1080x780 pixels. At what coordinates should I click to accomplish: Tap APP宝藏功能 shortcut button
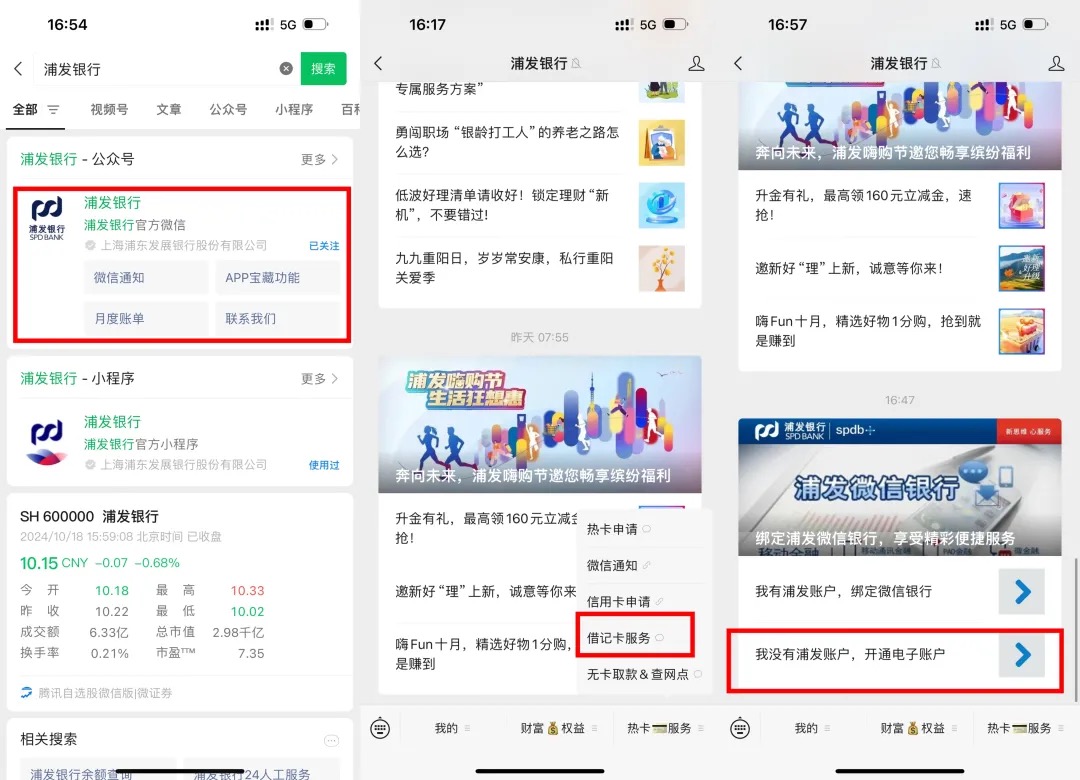[x=278, y=278]
